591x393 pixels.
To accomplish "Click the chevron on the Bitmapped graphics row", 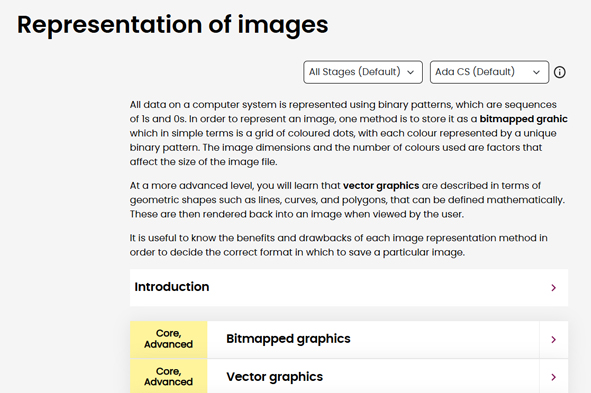I will tap(553, 339).
